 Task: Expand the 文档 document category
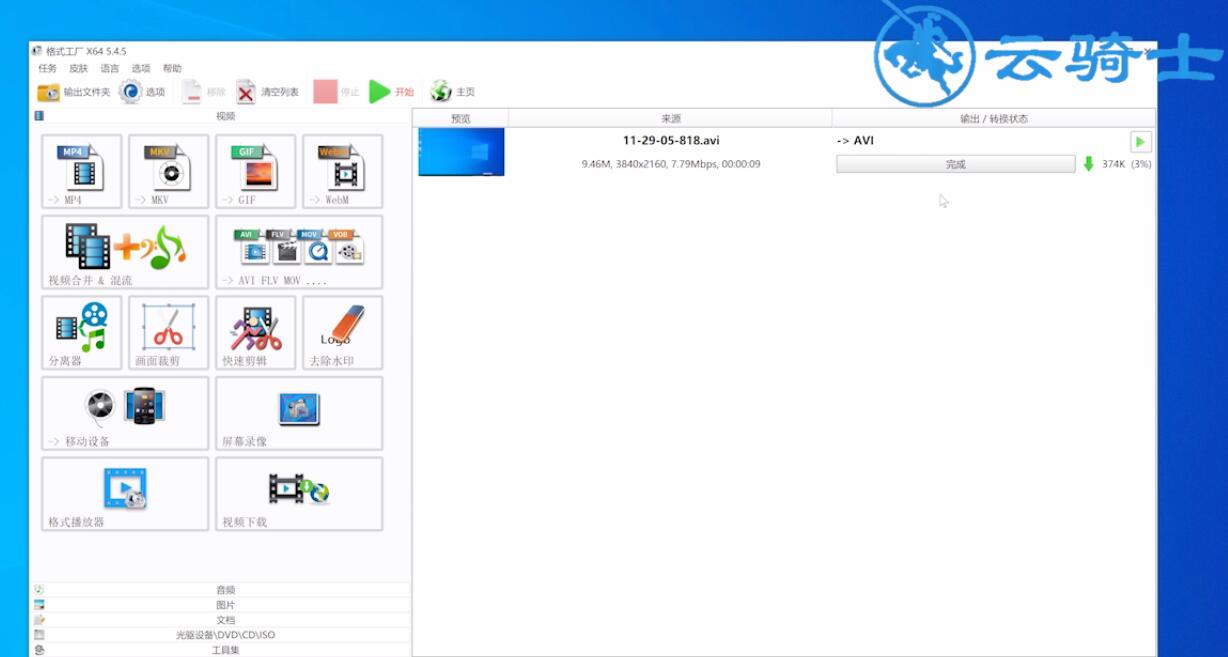coord(221,620)
